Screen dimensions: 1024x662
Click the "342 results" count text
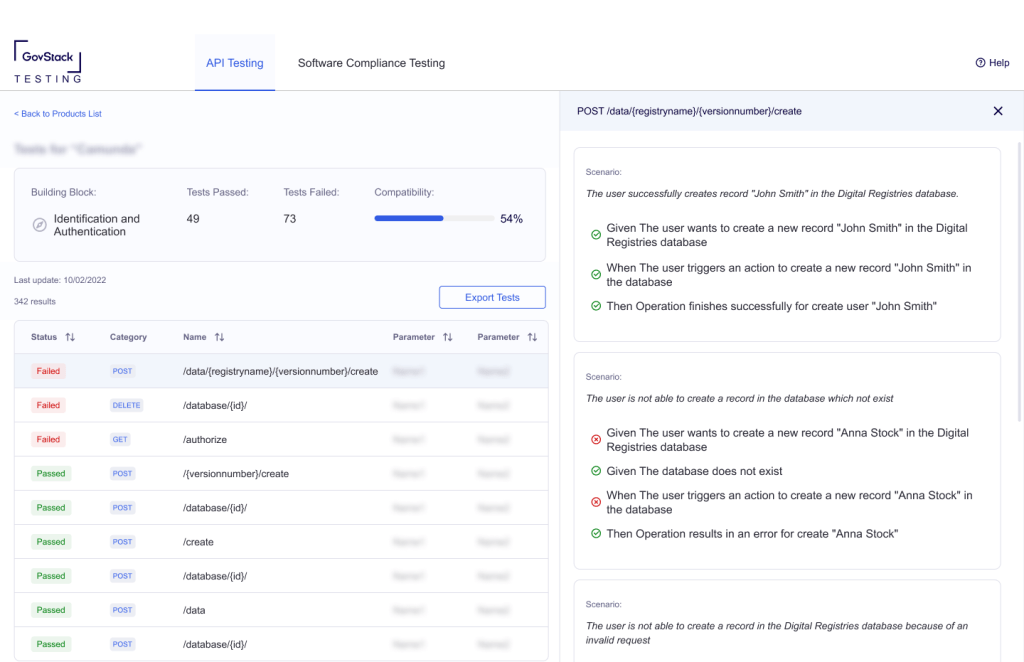click(35, 302)
